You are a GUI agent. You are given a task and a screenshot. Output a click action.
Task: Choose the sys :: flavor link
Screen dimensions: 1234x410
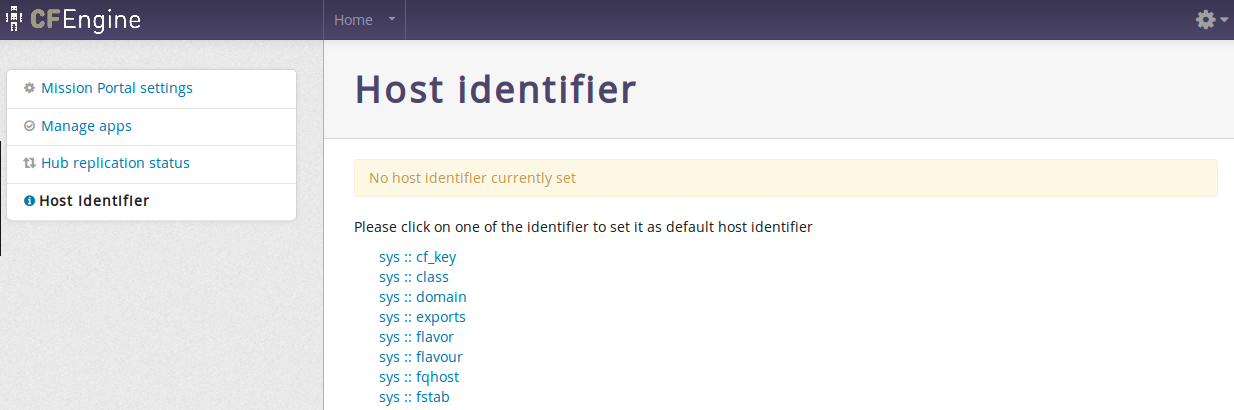(416, 337)
